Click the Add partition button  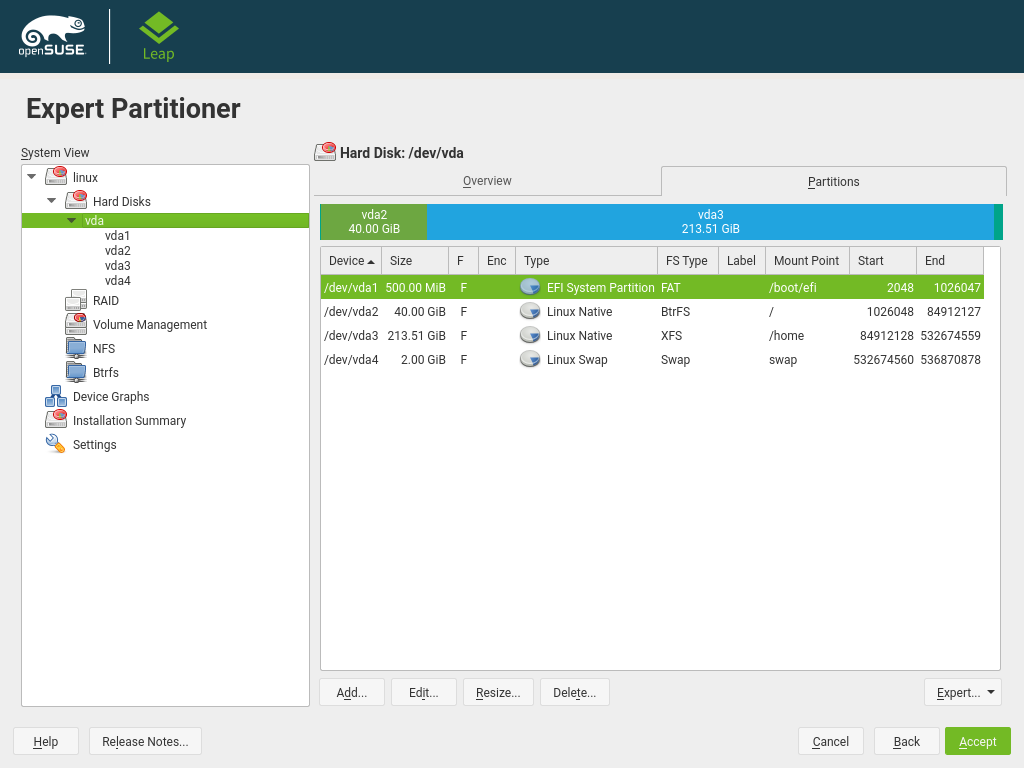click(x=352, y=692)
